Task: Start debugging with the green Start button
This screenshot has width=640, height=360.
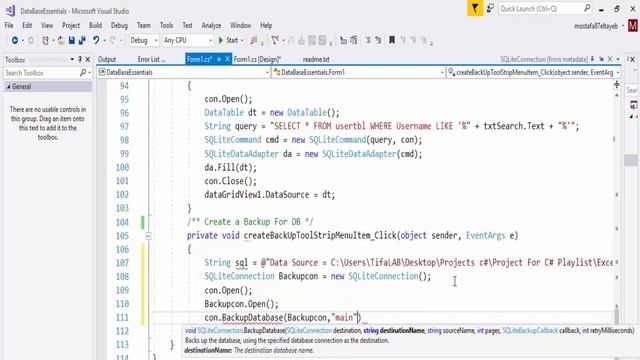Action: 228,40
